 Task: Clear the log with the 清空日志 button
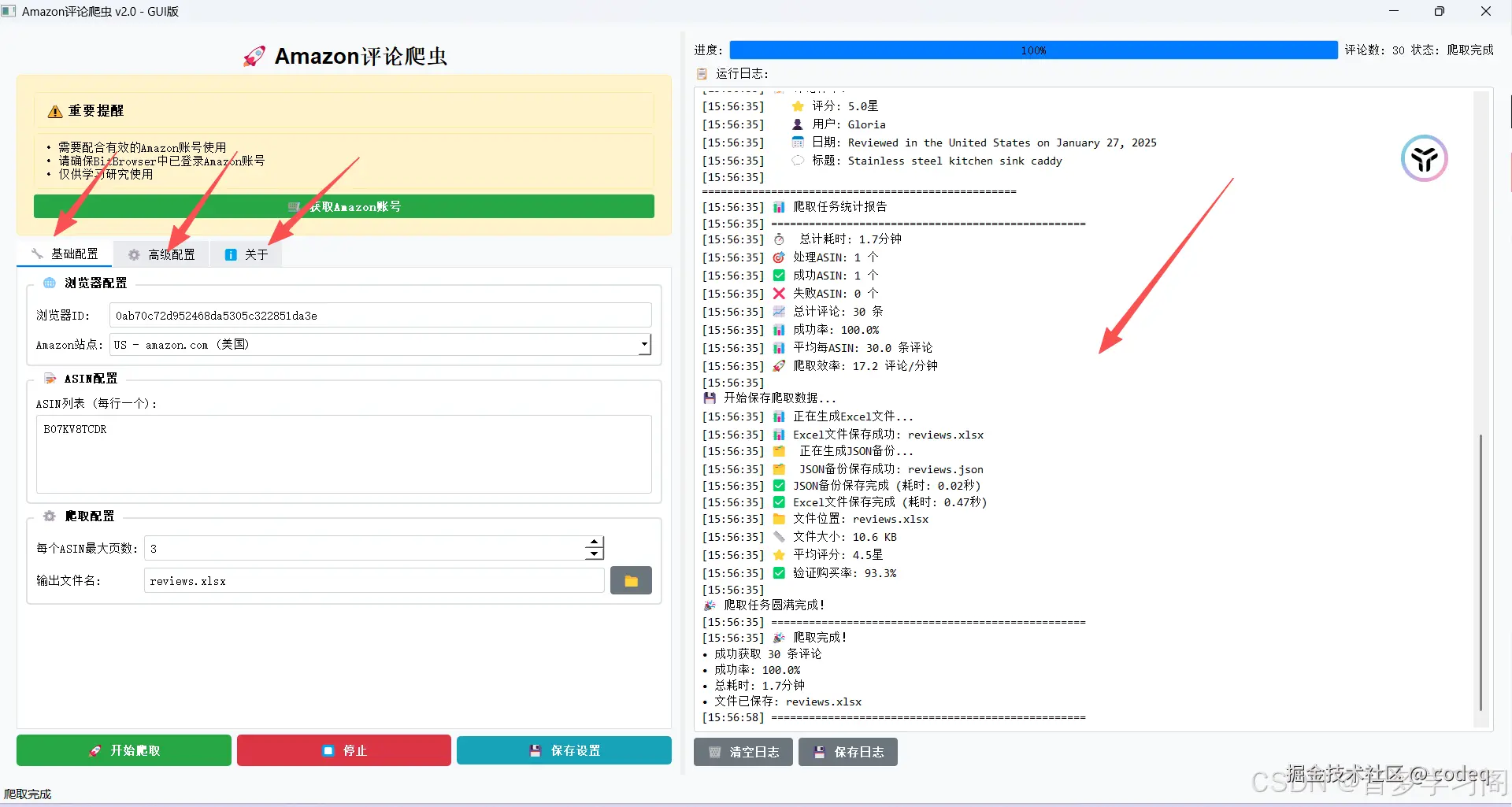pyautogui.click(x=743, y=752)
